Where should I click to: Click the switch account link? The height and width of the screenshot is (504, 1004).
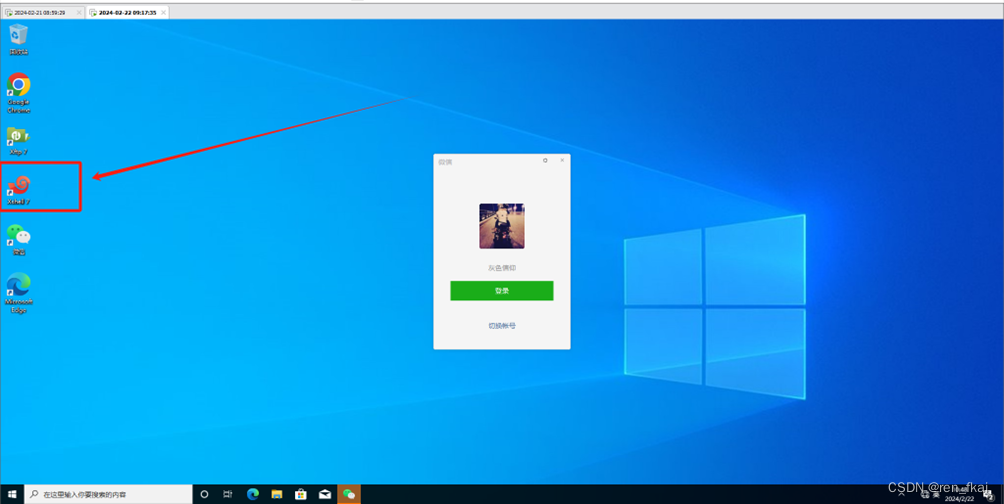point(502,326)
